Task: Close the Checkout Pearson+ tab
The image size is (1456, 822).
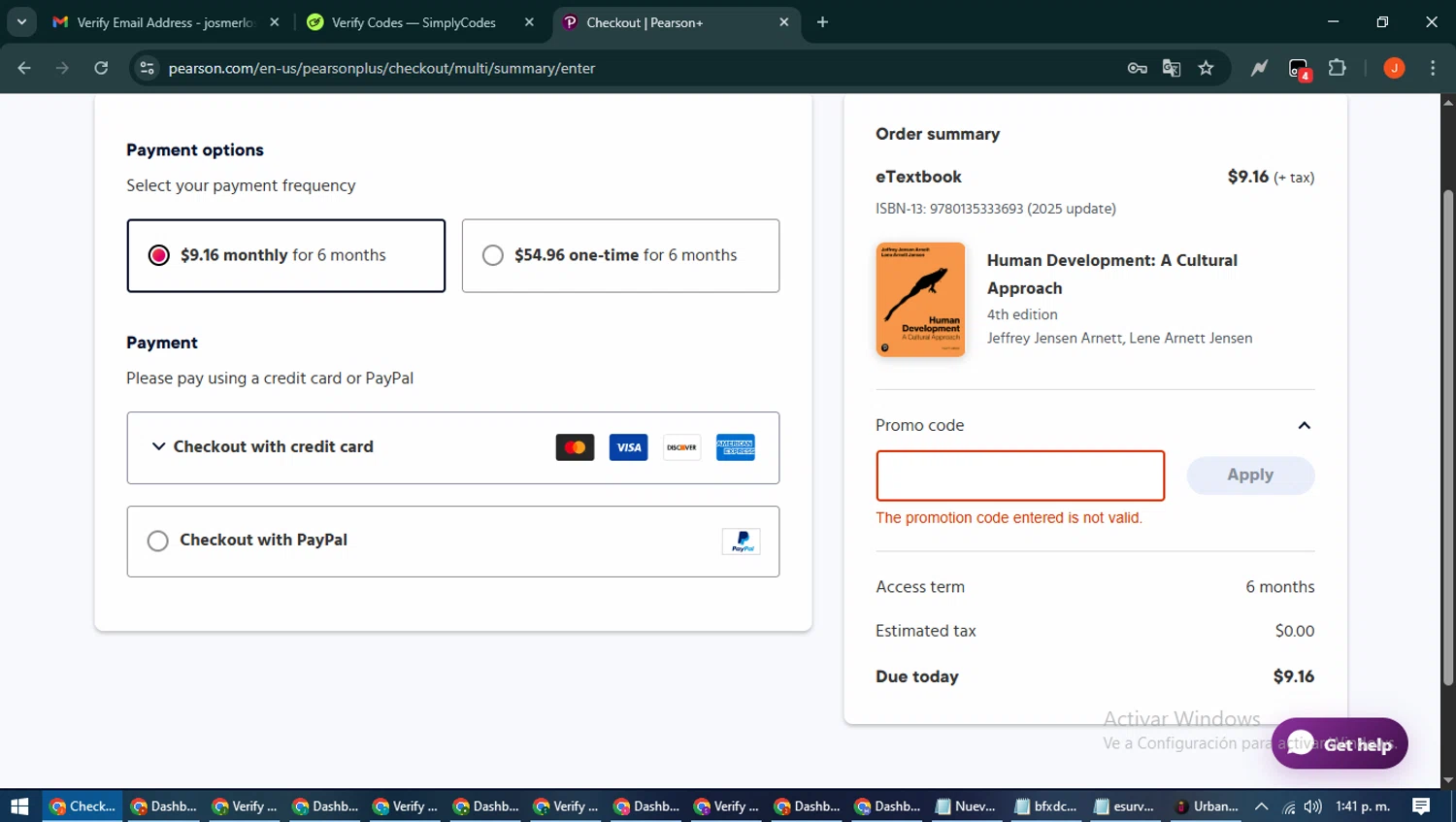Action: tap(784, 22)
